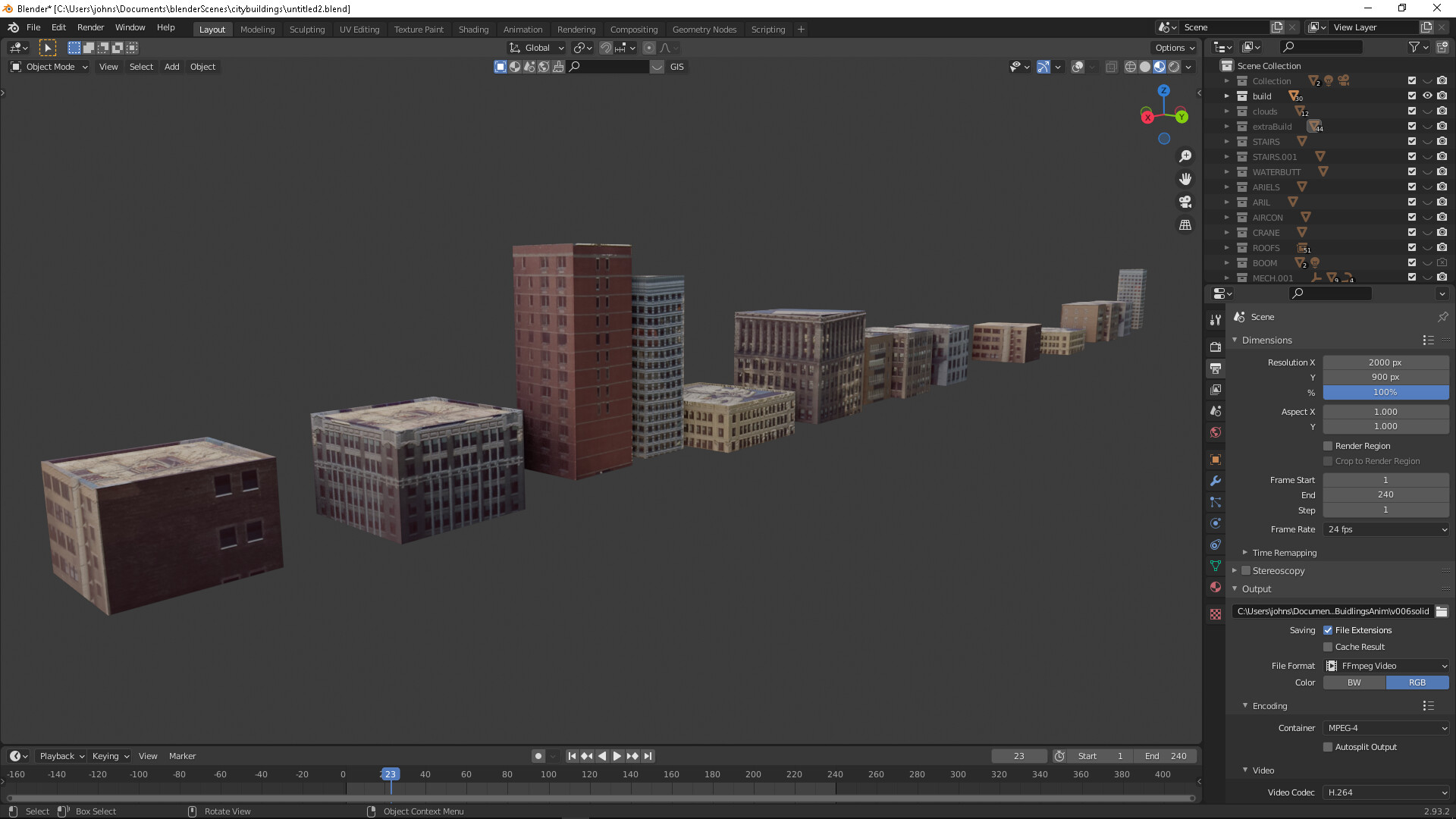Switch to rendered viewport shading mode

1174,67
